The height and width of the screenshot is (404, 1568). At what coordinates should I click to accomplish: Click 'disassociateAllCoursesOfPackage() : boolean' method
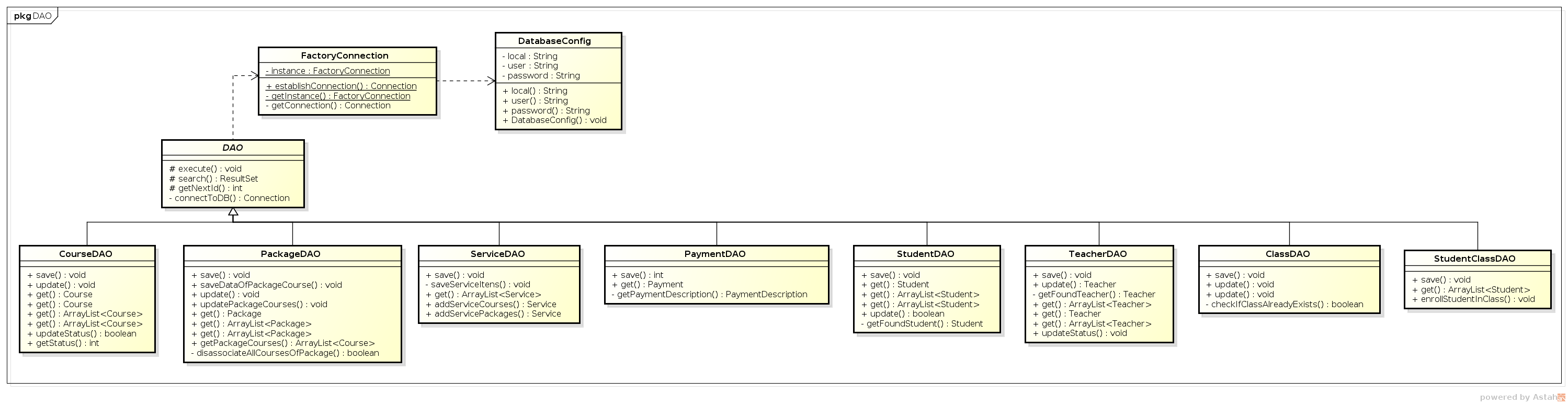click(x=285, y=353)
